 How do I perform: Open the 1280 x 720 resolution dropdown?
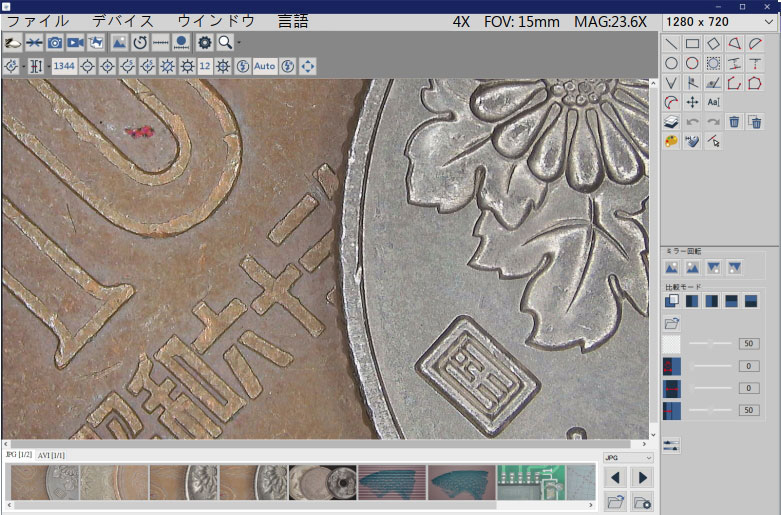point(718,21)
